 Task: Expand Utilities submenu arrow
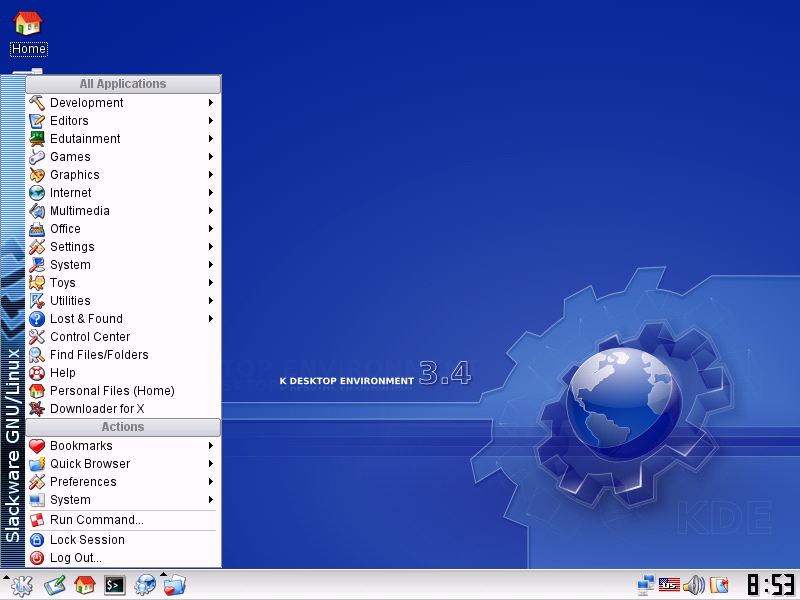[210, 301]
